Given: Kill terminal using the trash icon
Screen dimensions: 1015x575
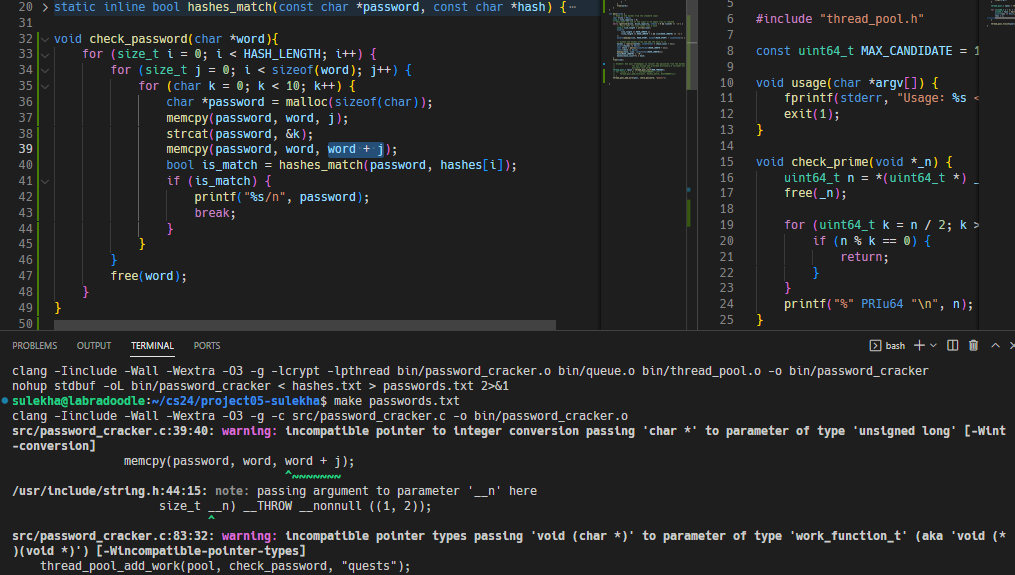Looking at the screenshot, I should coord(974,345).
